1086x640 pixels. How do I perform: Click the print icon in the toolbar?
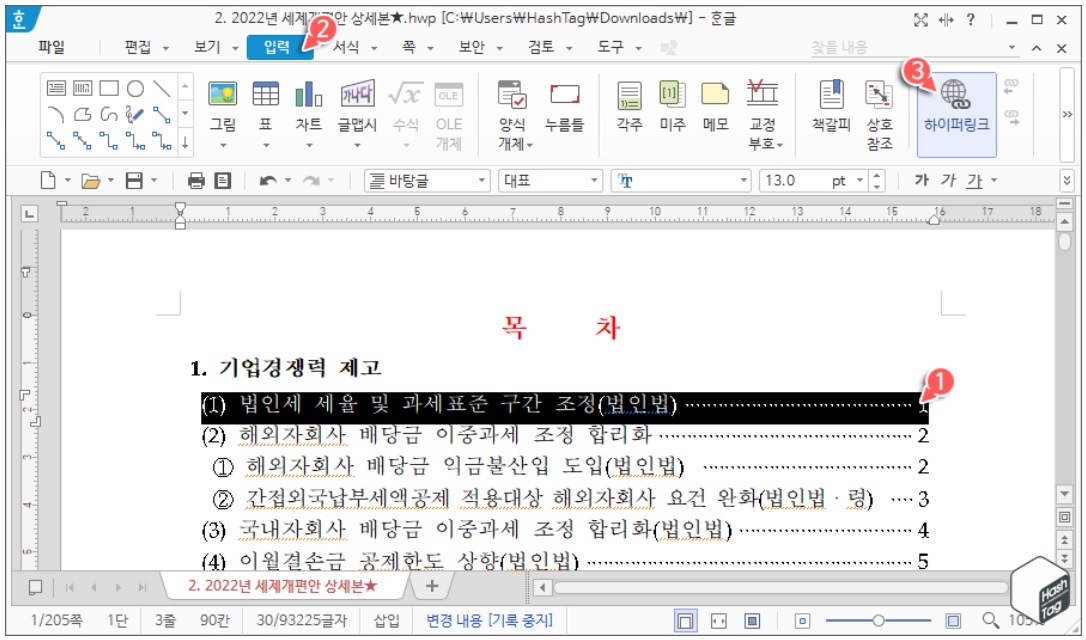point(196,181)
